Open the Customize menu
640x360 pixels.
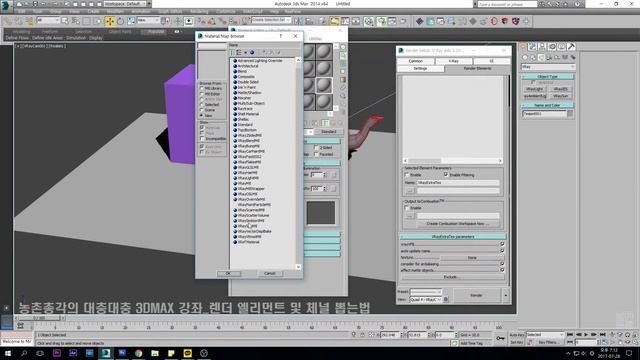[x=225, y=11]
